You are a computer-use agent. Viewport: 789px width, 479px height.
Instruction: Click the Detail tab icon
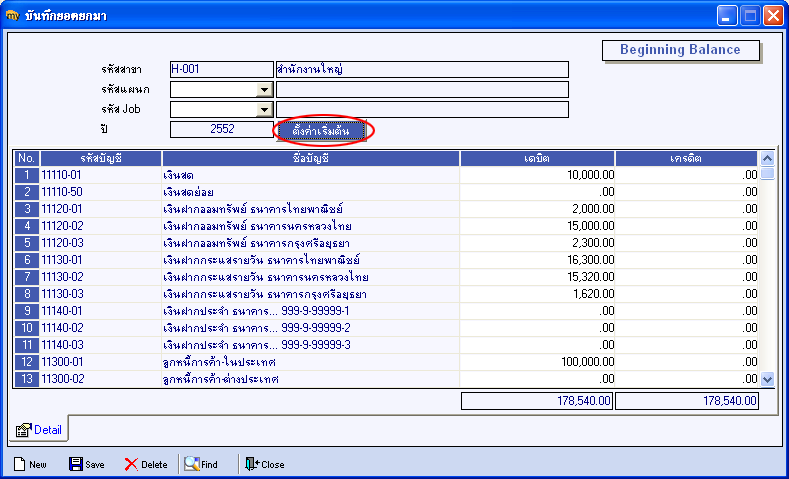23,430
